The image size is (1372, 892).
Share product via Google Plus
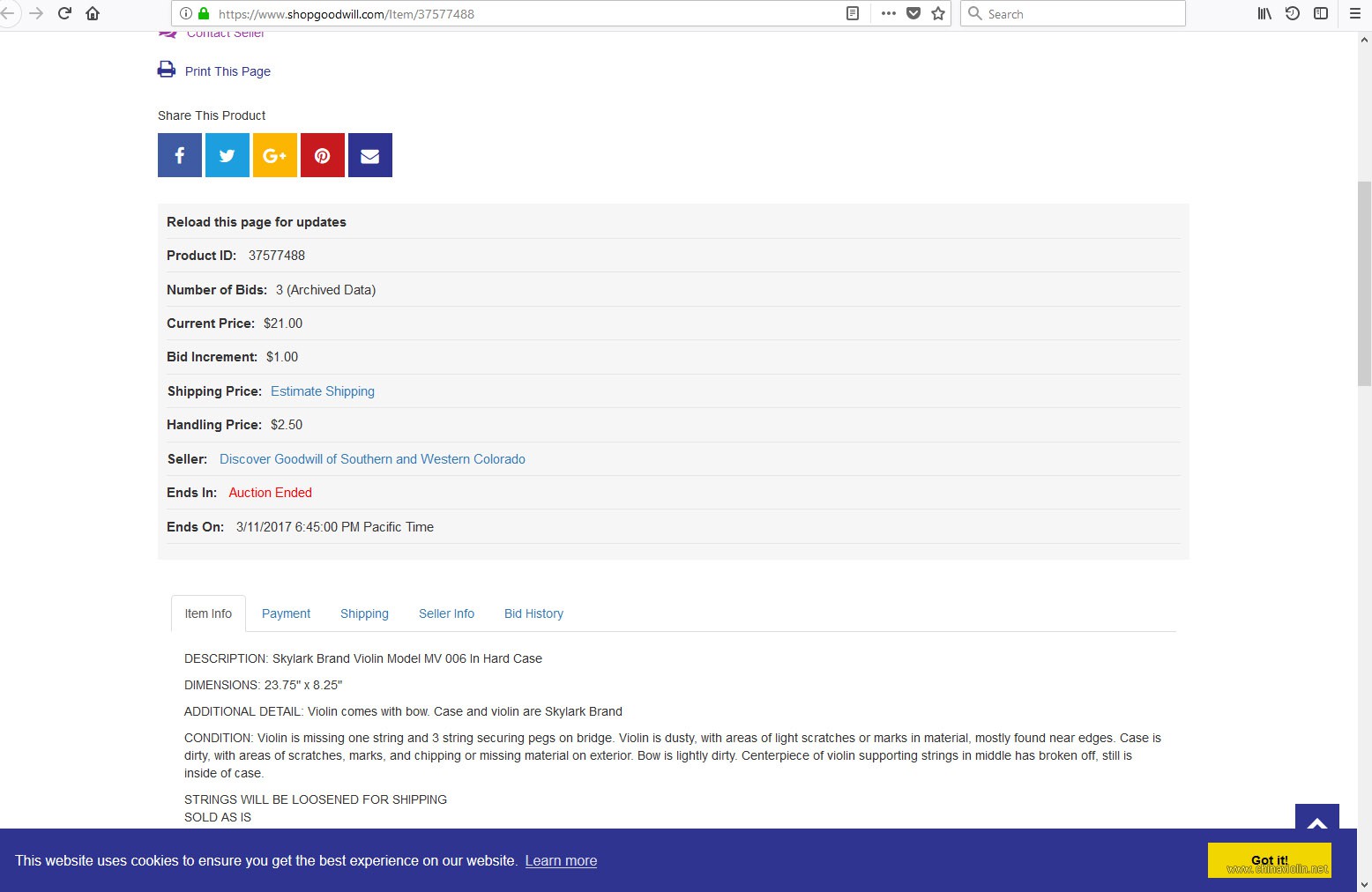[275, 155]
